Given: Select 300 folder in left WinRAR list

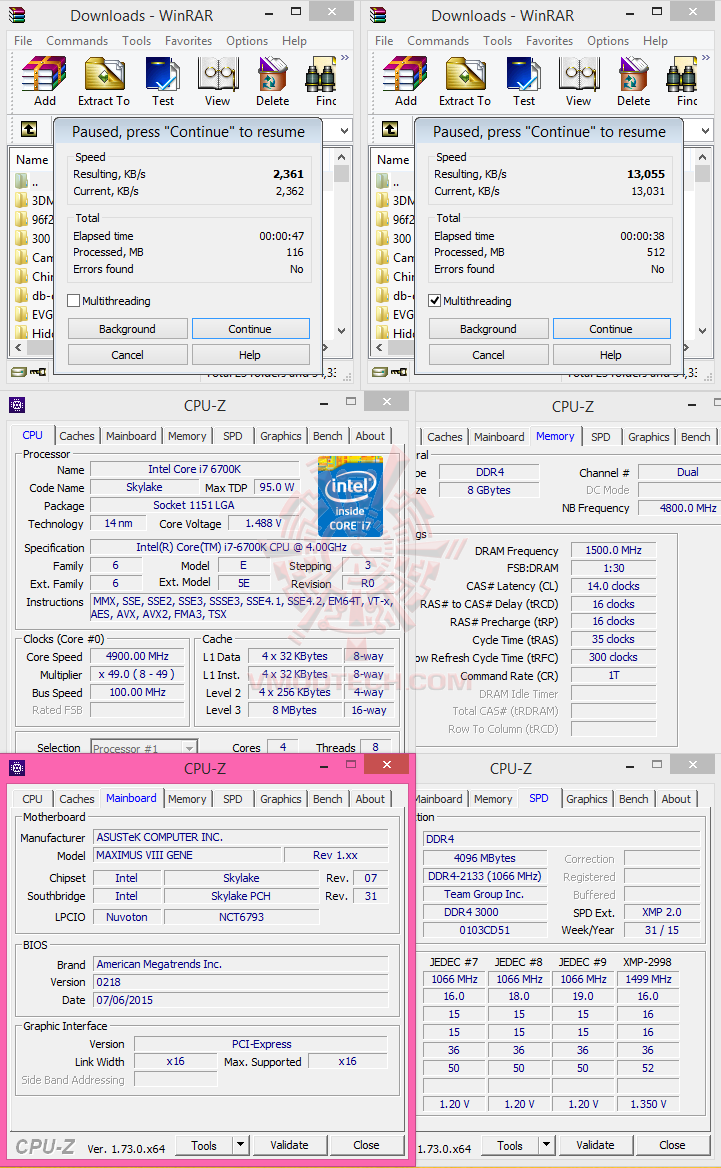Looking at the screenshot, I should [34, 238].
